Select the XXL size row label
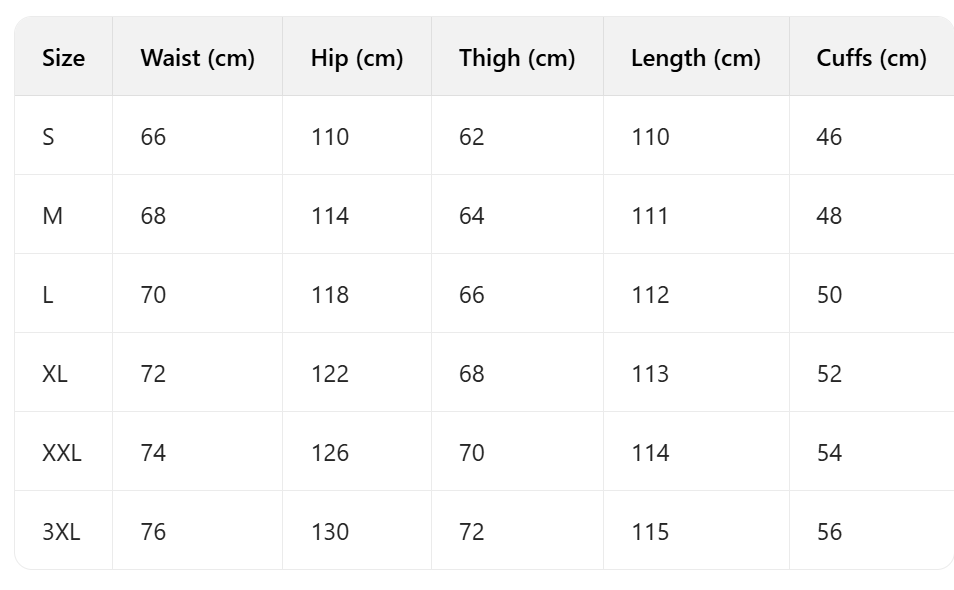This screenshot has width=954, height=590. point(62,453)
